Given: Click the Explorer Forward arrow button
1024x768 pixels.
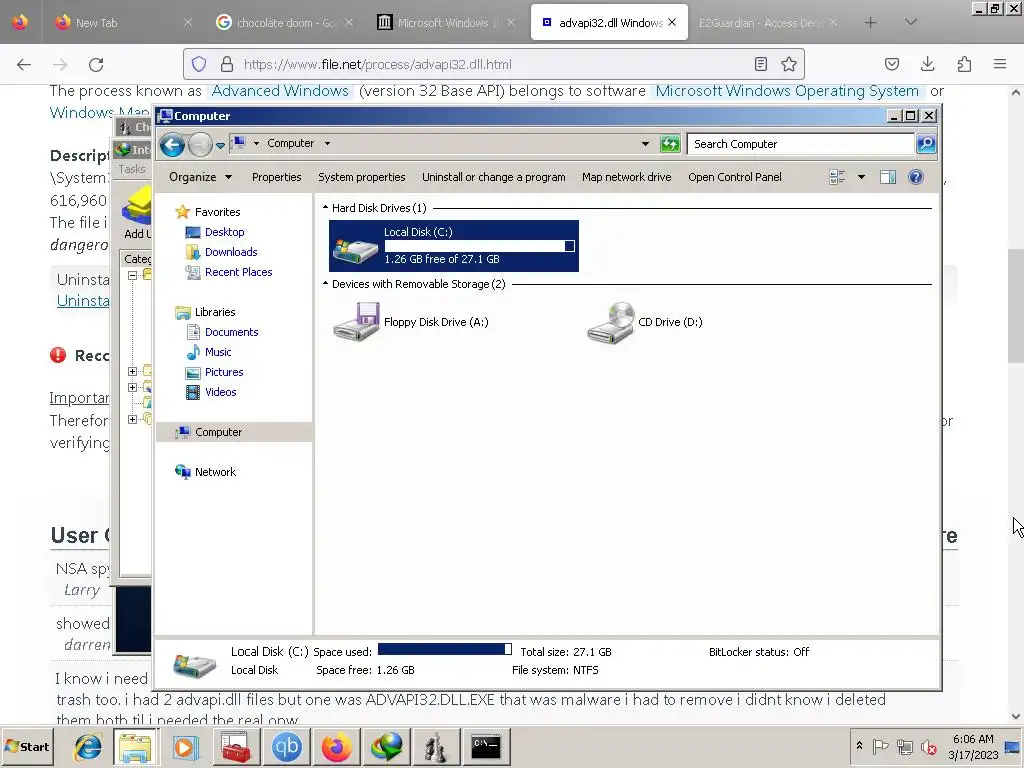Looking at the screenshot, I should tap(200, 144).
